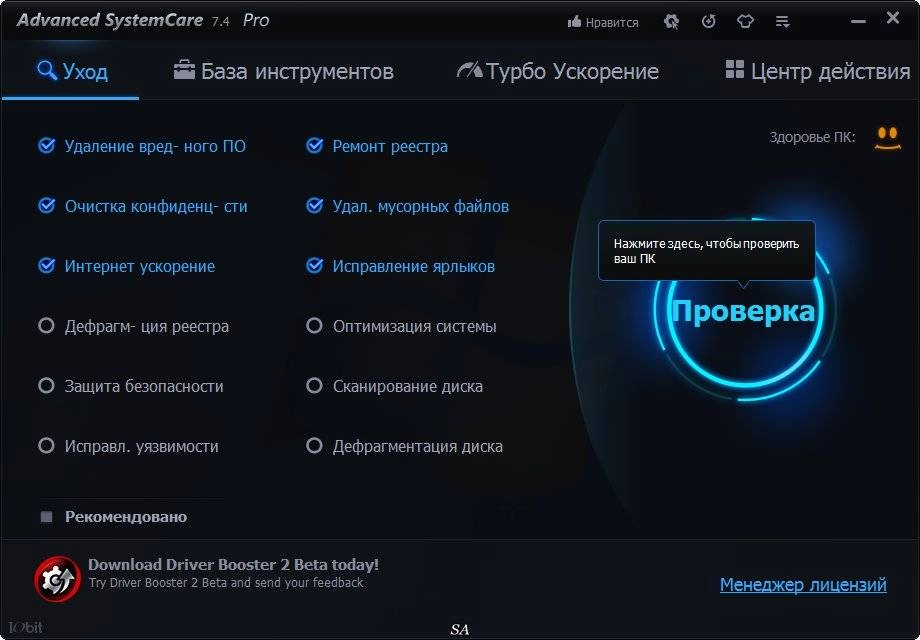Click the Advanced SystemCare 7.4 Pro title

pyautogui.click(x=143, y=21)
